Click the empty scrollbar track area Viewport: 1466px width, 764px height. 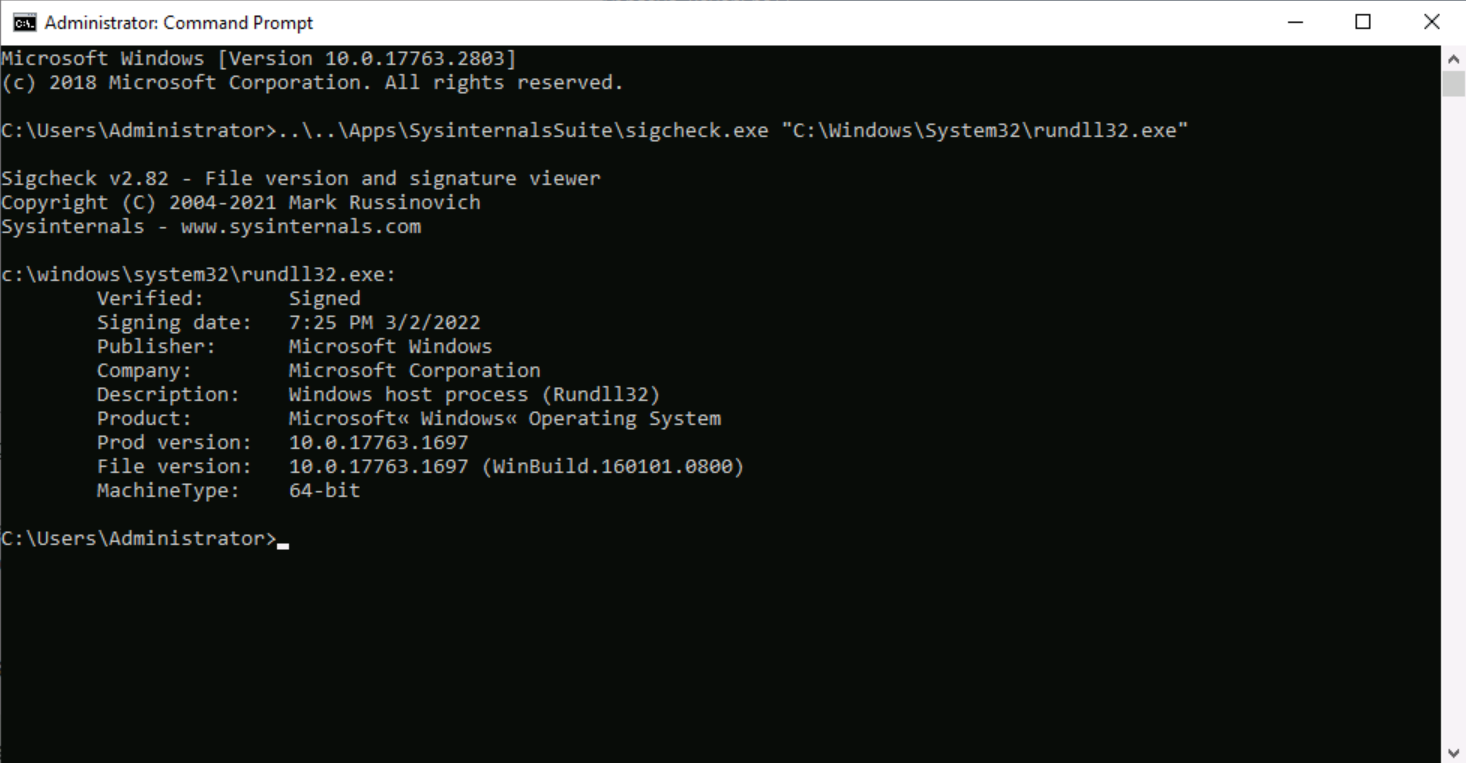(x=1454, y=400)
